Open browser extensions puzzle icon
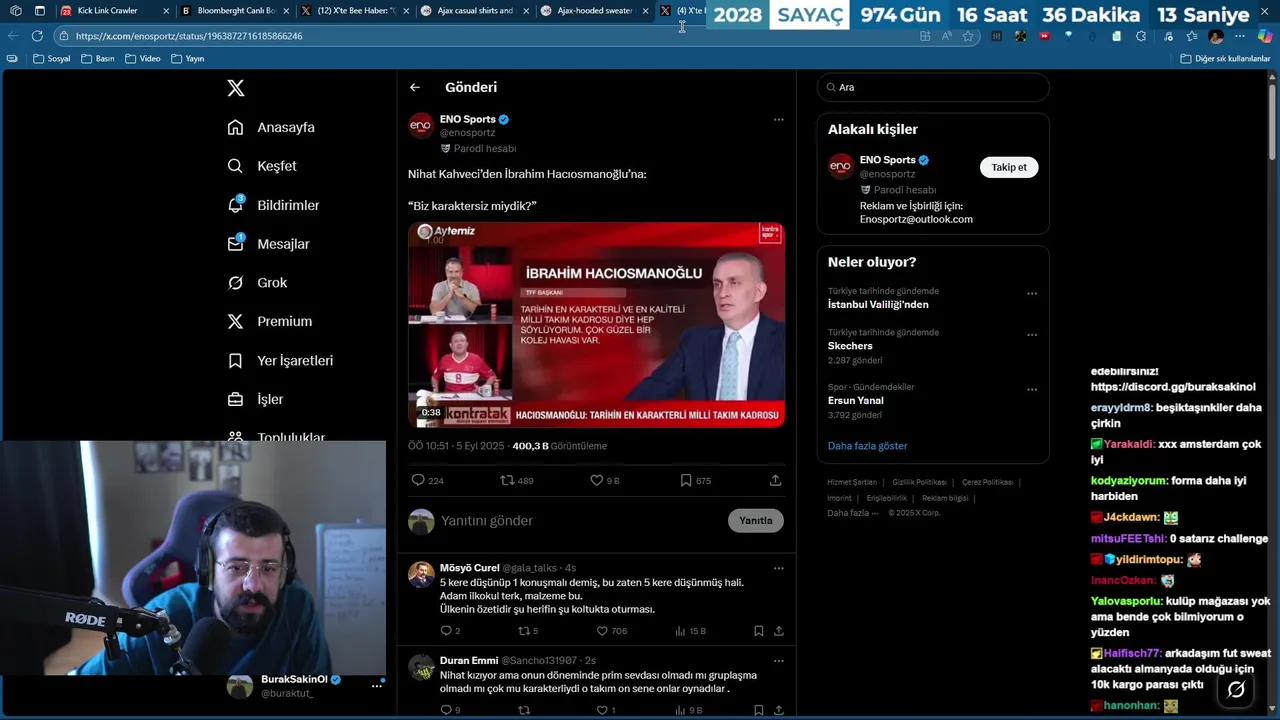This screenshot has height=720, width=1280. tap(1141, 36)
